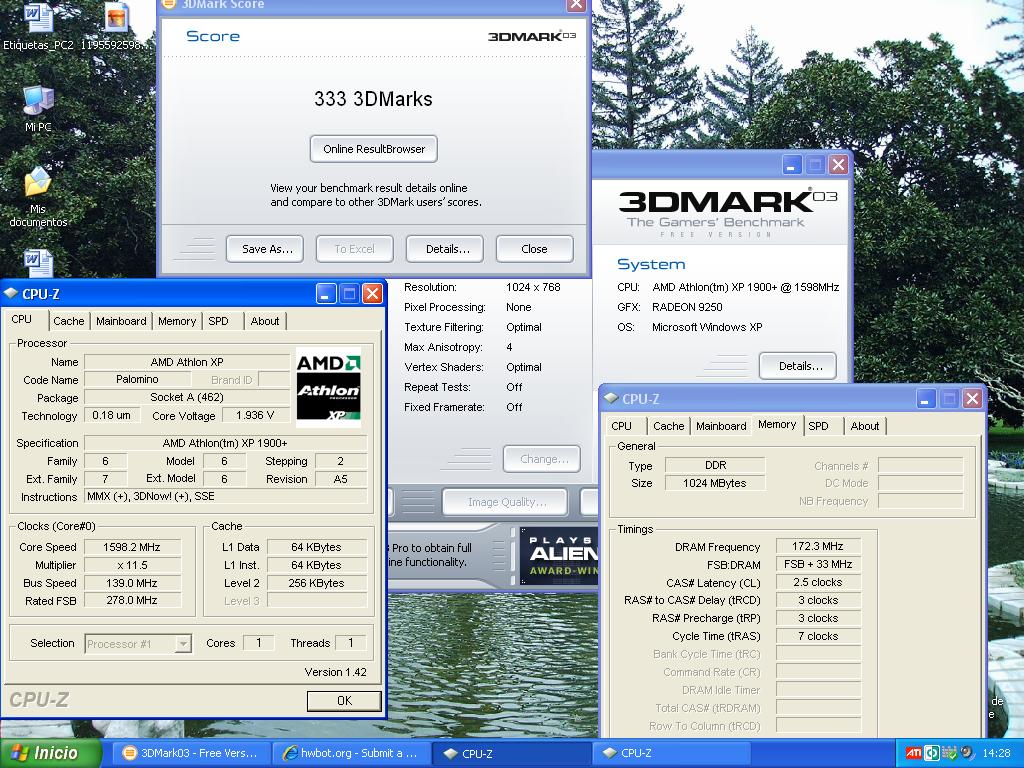The height and width of the screenshot is (768, 1024).
Task: Select Mainboard tab in right CPU-Z window
Action: [x=721, y=426]
